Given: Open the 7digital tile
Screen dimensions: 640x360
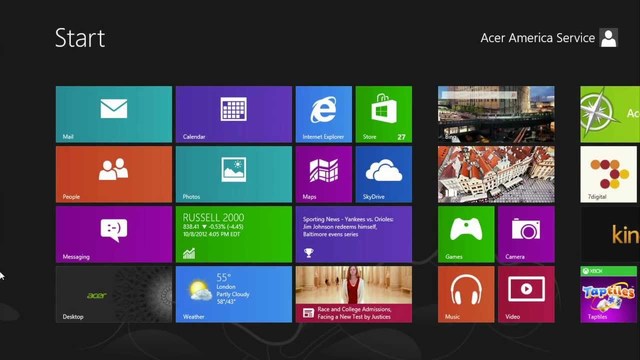Looking at the screenshot, I should 609,174.
